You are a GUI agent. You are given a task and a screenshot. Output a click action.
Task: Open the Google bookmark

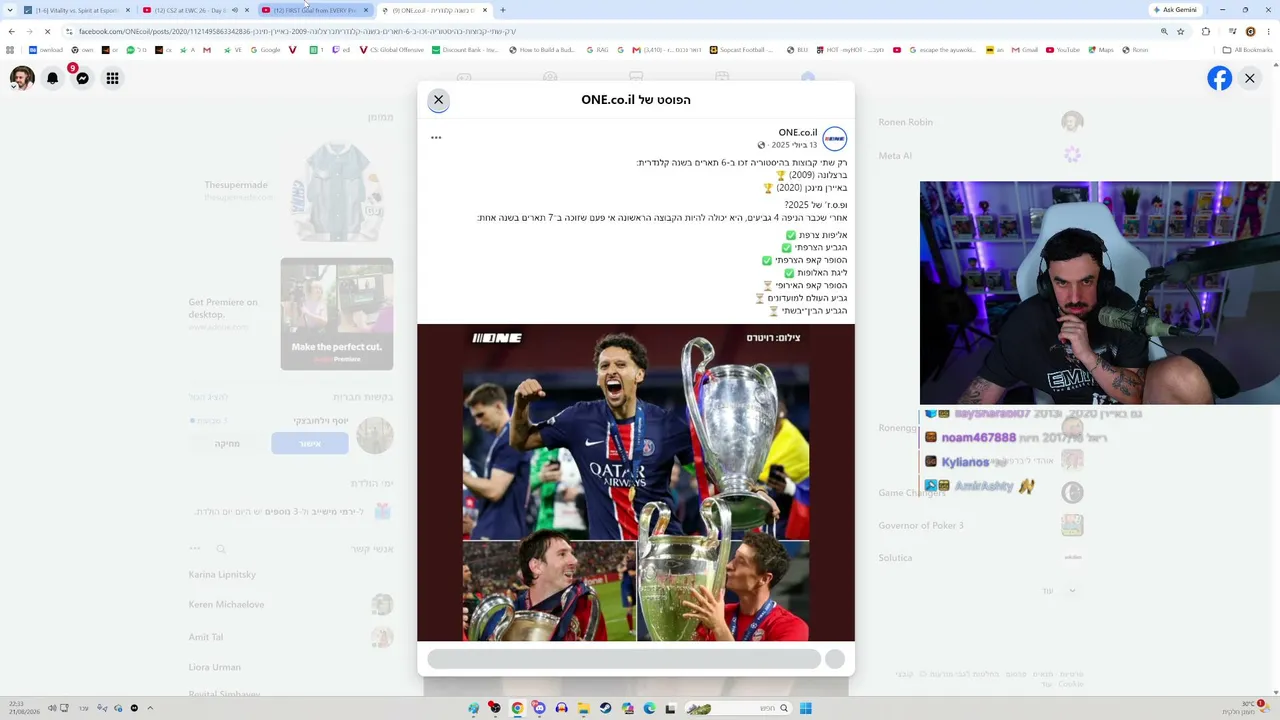(265, 50)
